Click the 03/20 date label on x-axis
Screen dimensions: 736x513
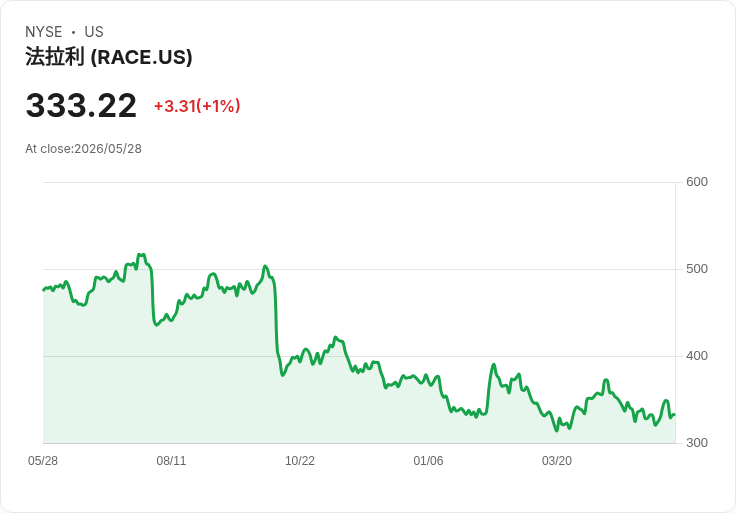click(x=557, y=460)
